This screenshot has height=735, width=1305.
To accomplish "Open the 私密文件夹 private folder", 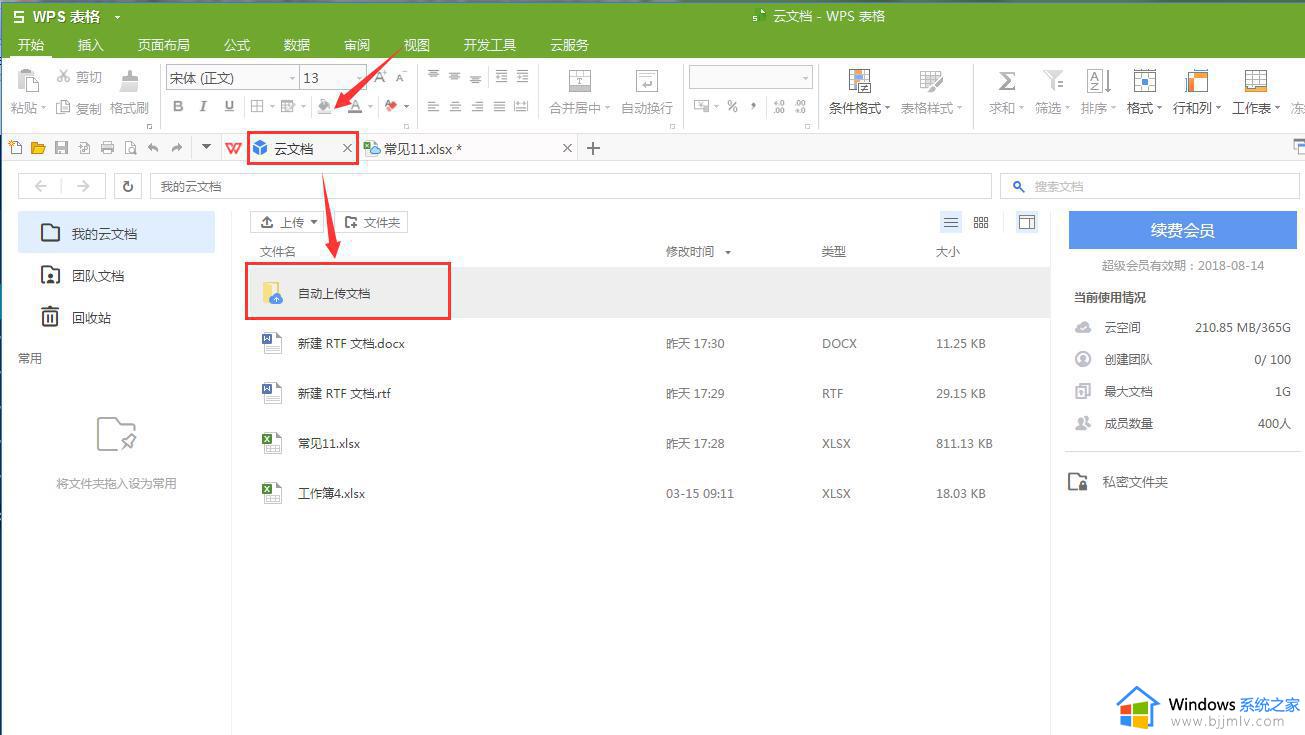I will [x=1118, y=482].
